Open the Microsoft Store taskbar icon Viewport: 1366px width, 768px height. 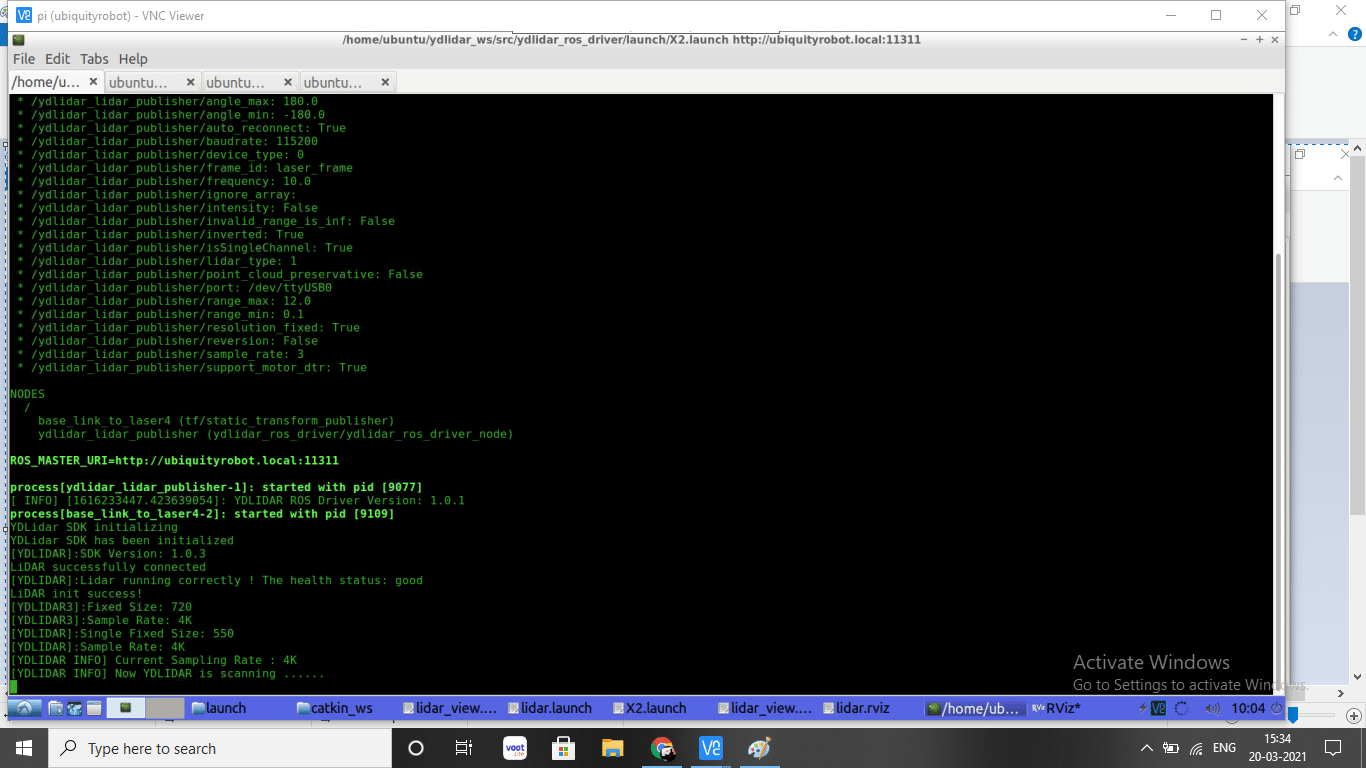pos(564,748)
